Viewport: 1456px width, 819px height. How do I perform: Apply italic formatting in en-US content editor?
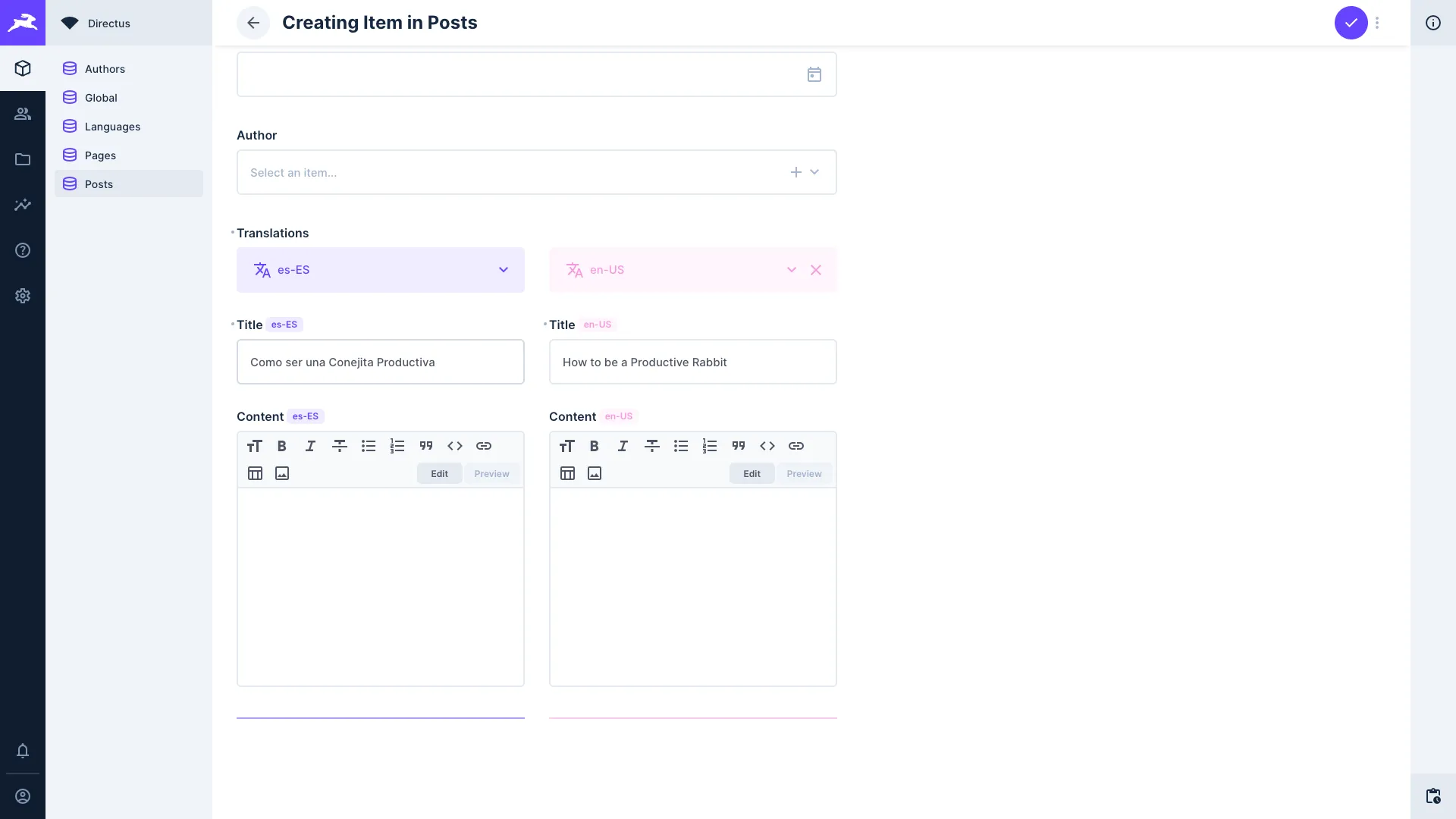point(623,446)
